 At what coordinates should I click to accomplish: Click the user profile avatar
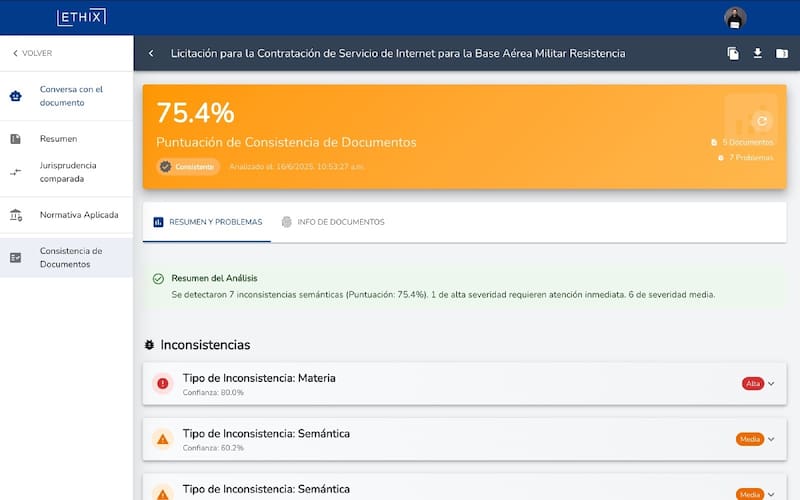coord(735,17)
